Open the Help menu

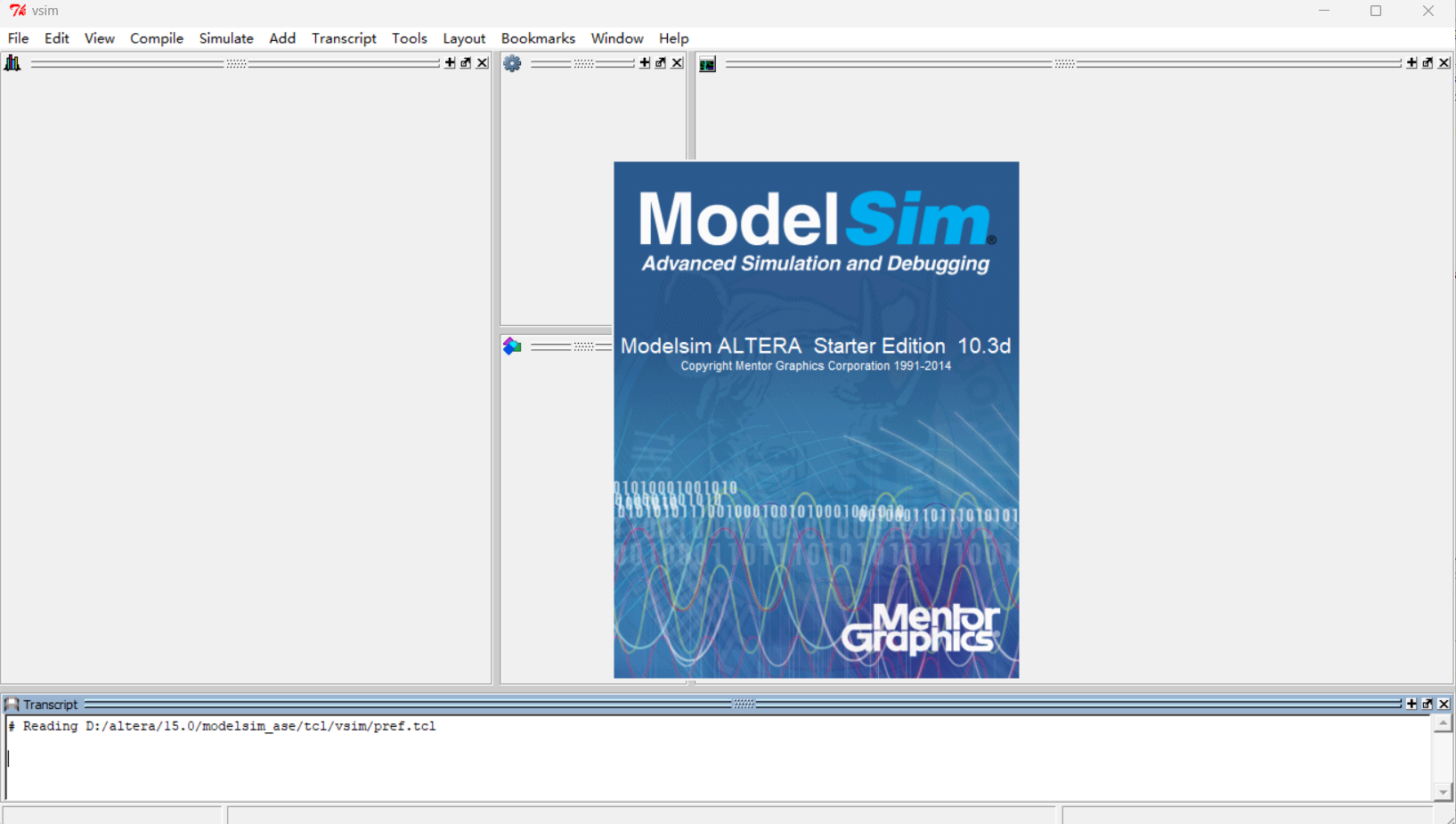[674, 38]
